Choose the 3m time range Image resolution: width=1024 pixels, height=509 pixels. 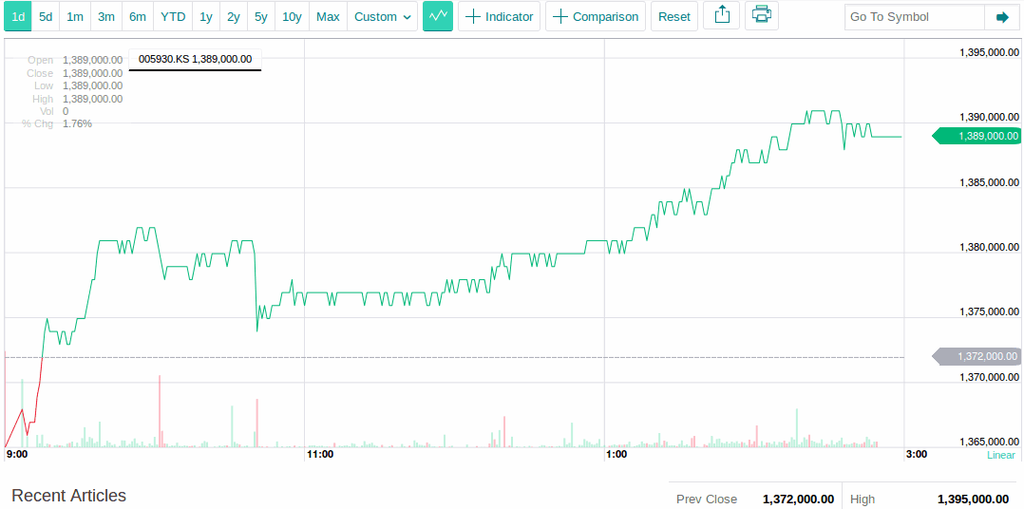[x=106, y=16]
